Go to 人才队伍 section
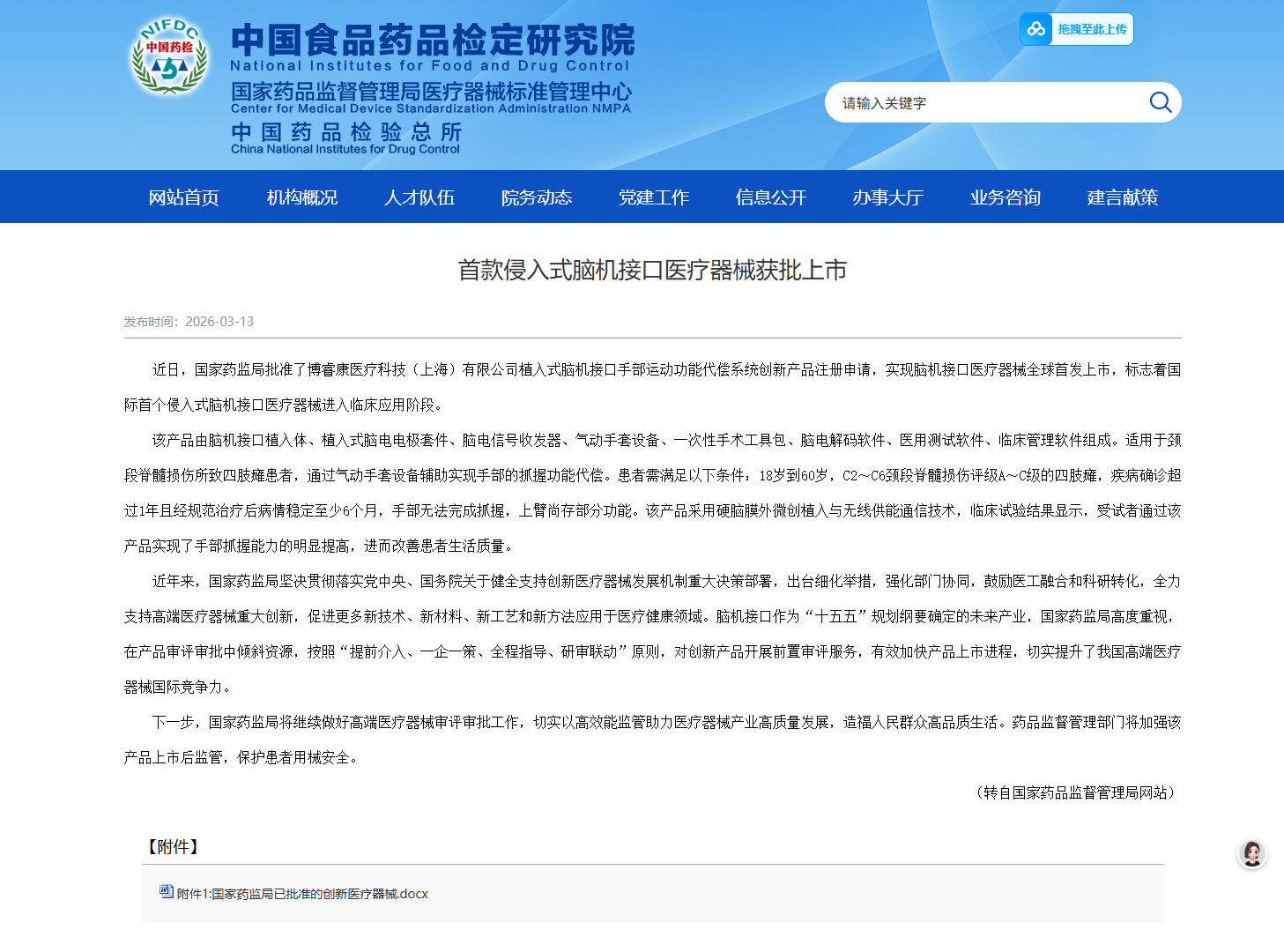1284x952 pixels. 419,197
